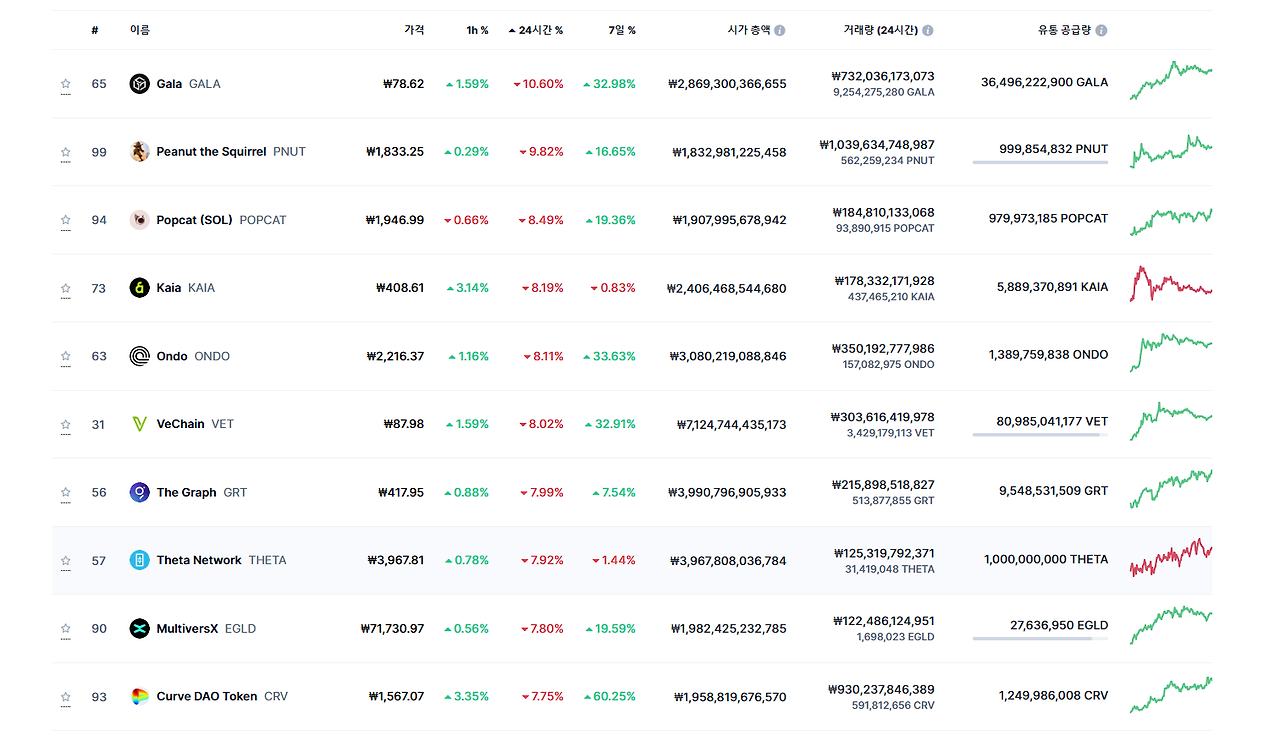Star MultiversX in the list
Screen dimensions: 1280x741
tap(65, 628)
